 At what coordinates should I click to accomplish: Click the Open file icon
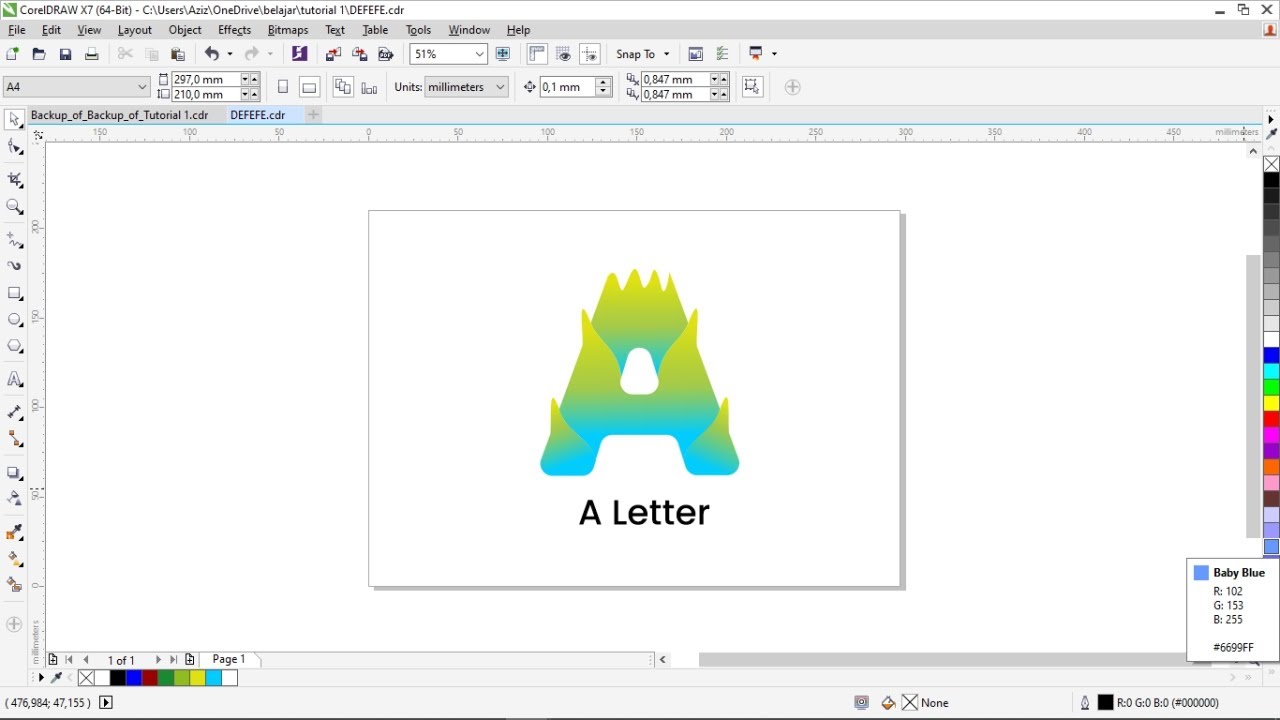pyautogui.click(x=39, y=54)
